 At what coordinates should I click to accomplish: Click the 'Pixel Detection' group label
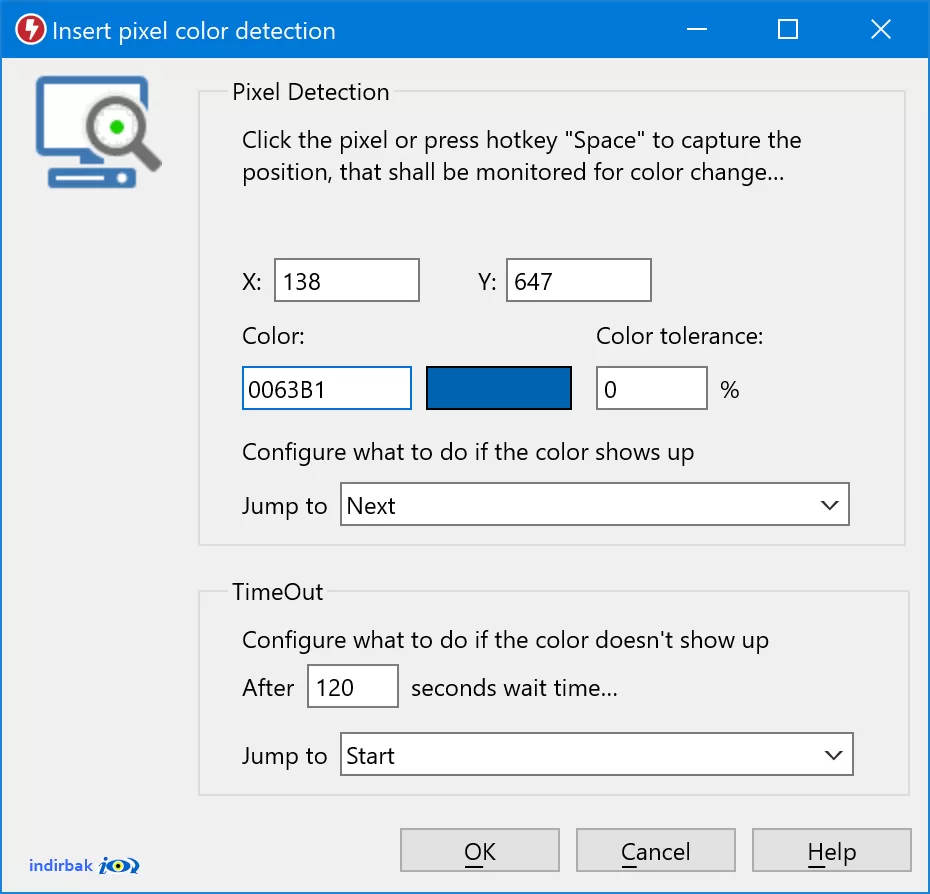pos(310,92)
